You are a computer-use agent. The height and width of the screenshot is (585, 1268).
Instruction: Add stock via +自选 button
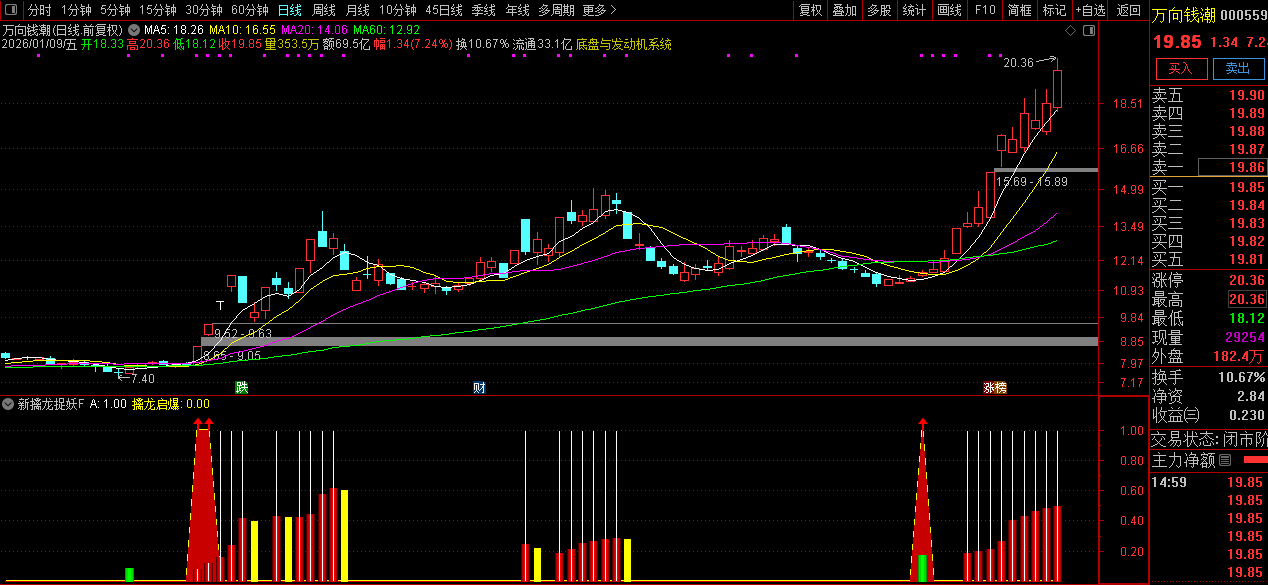coord(1091,10)
